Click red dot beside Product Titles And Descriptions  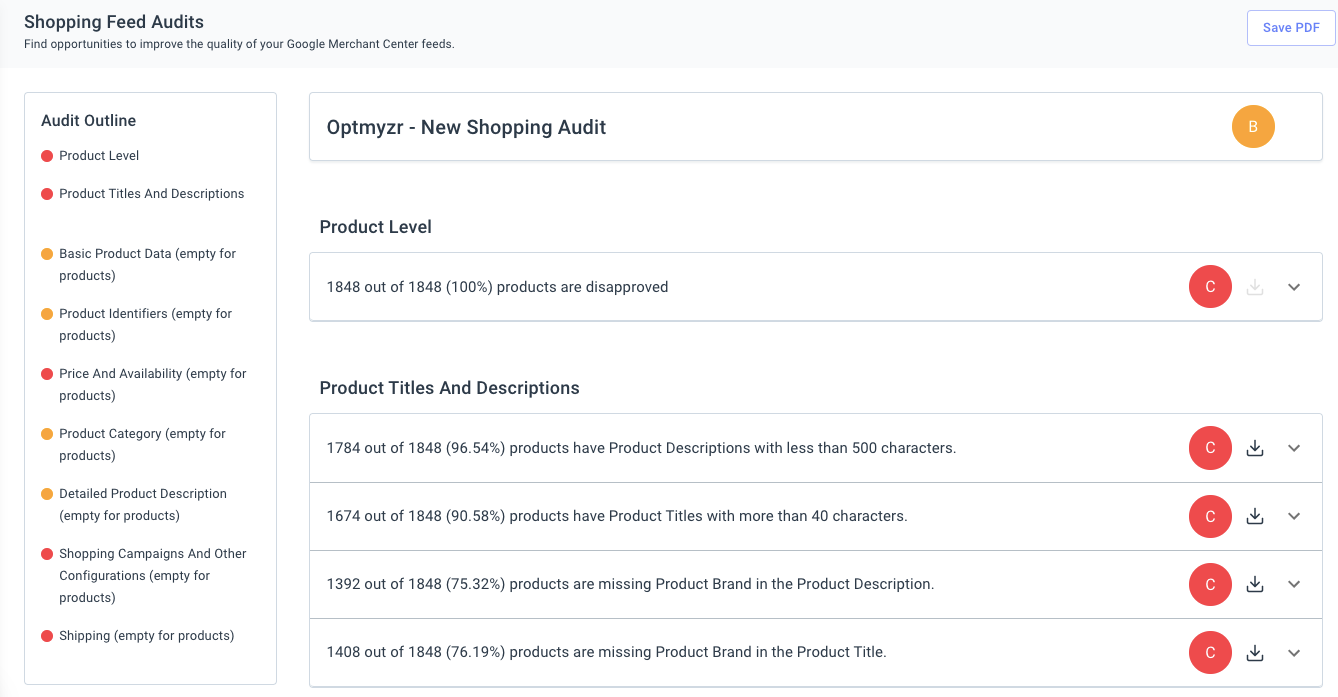tap(47, 194)
